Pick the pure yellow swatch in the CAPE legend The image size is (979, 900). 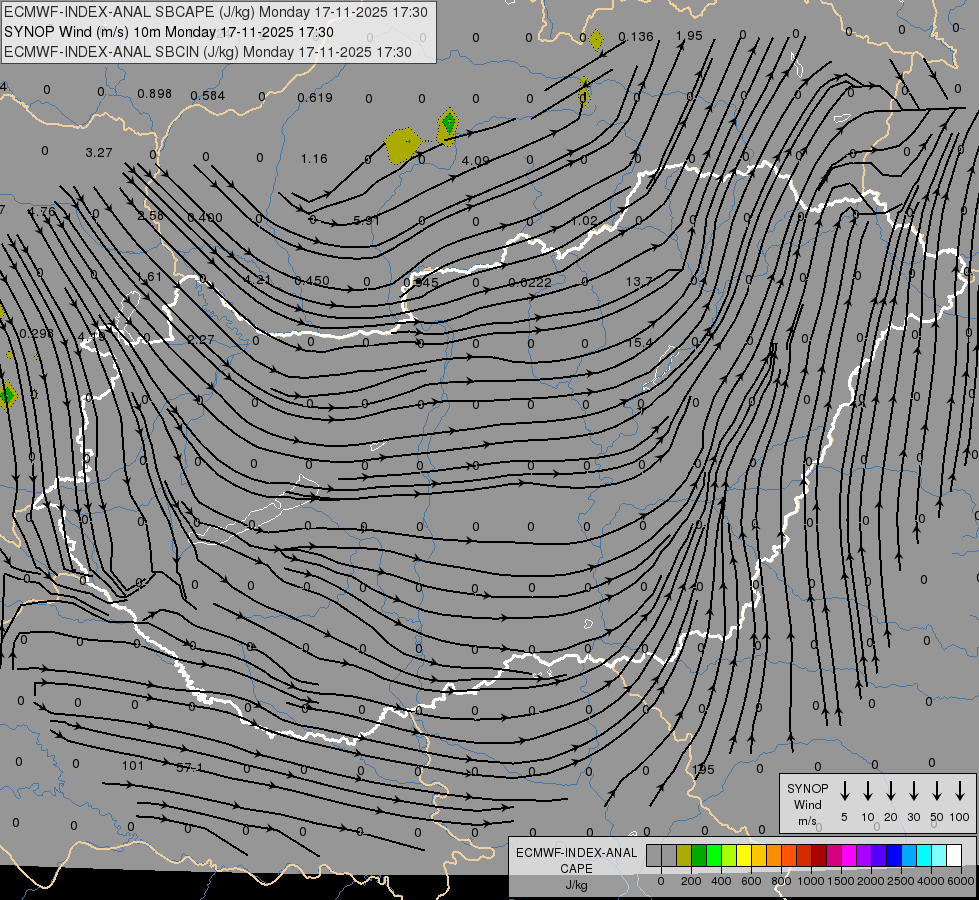pos(744,855)
